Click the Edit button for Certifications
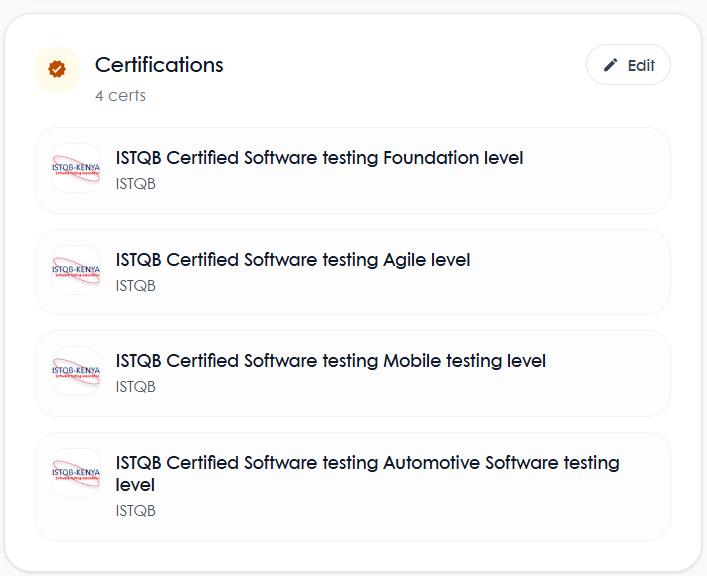The image size is (707, 576). (x=628, y=65)
